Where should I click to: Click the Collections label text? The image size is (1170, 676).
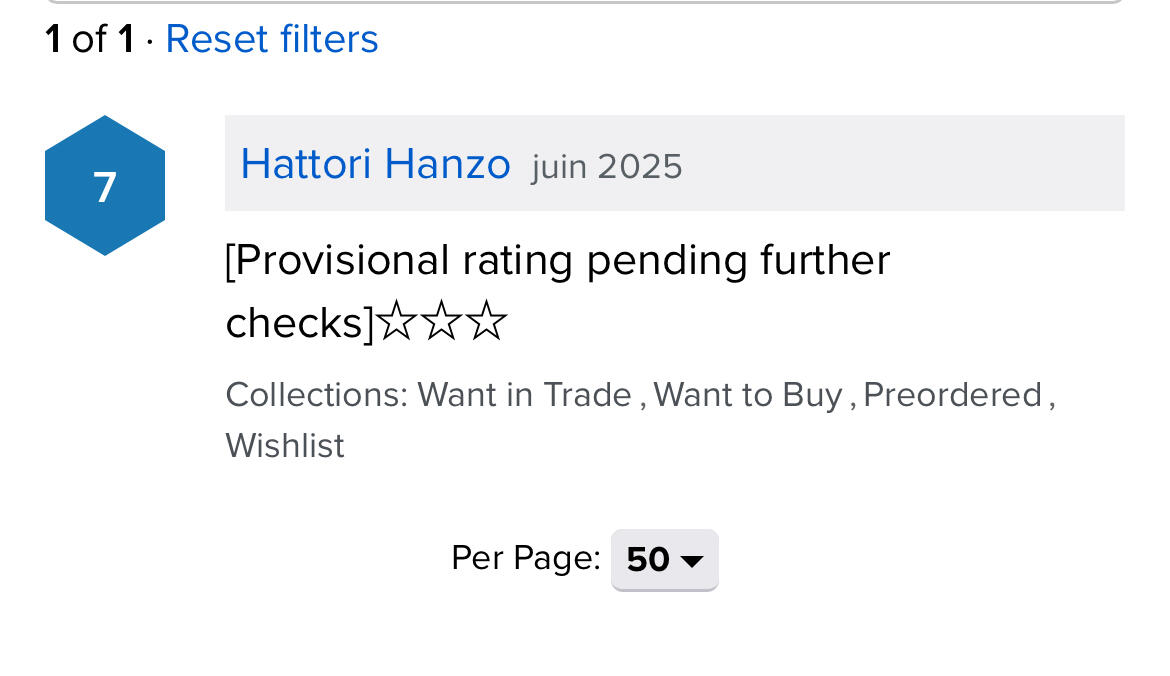(316, 395)
